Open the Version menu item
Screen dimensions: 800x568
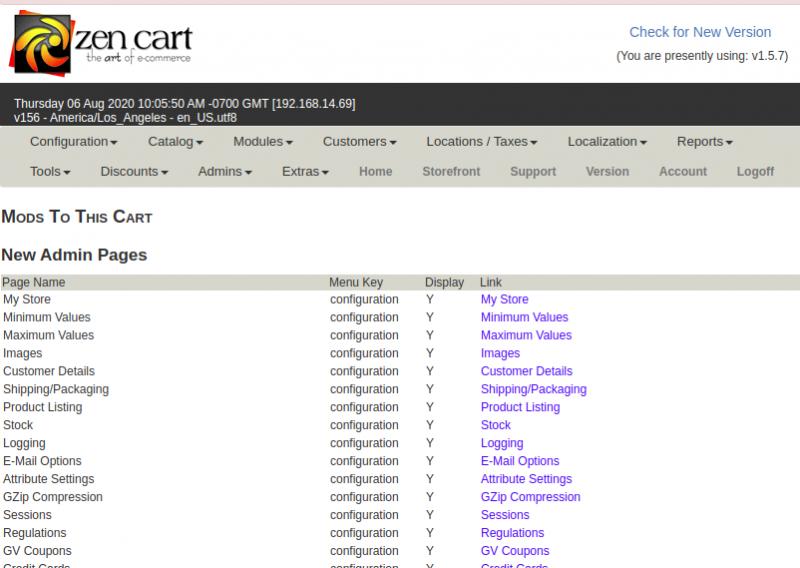click(607, 171)
